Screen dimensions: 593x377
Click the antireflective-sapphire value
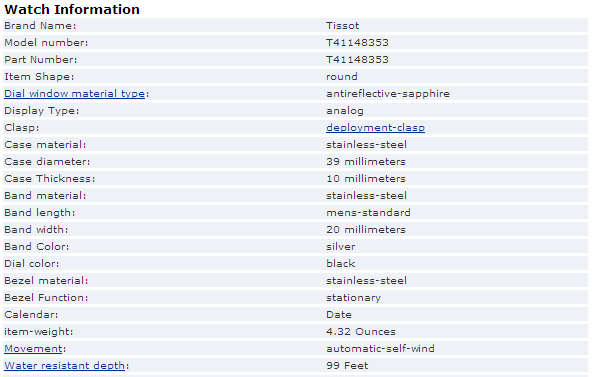click(388, 94)
